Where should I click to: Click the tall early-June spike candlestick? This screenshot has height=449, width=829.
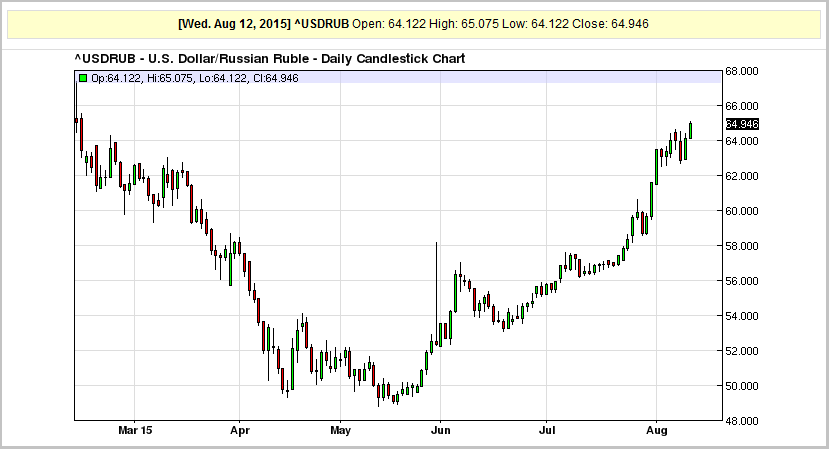coord(436,294)
